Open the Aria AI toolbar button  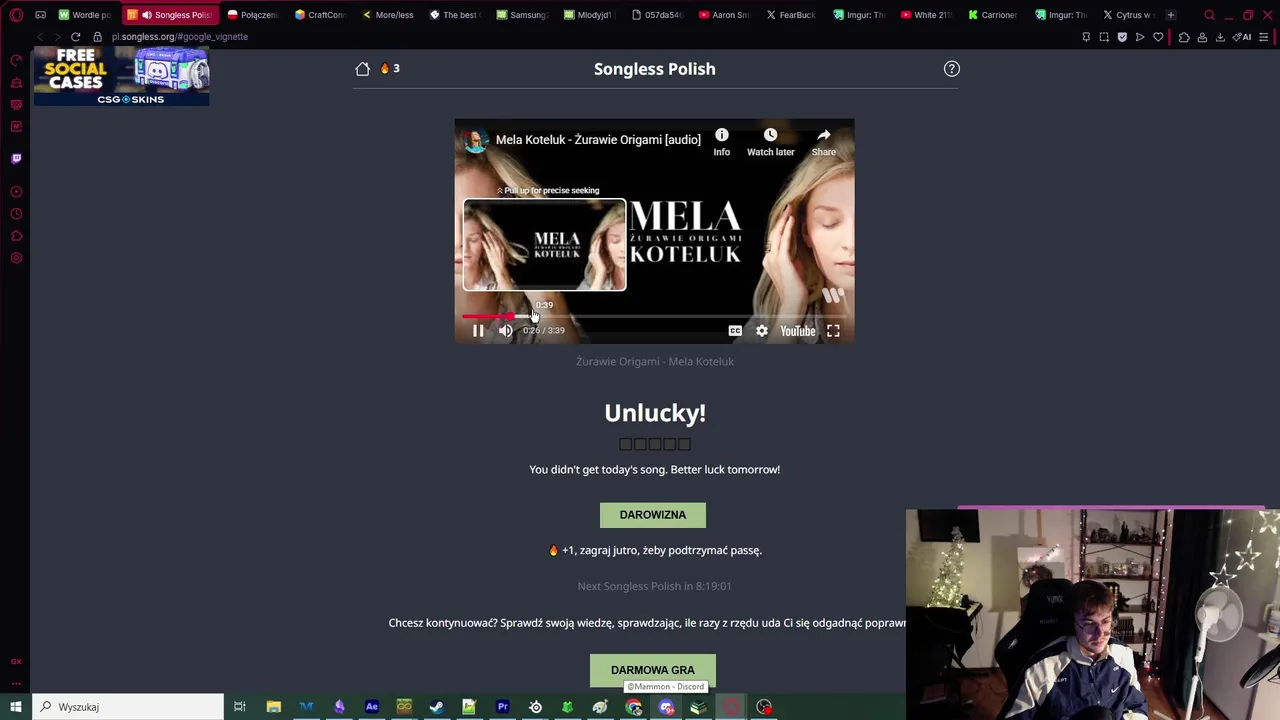1243,37
